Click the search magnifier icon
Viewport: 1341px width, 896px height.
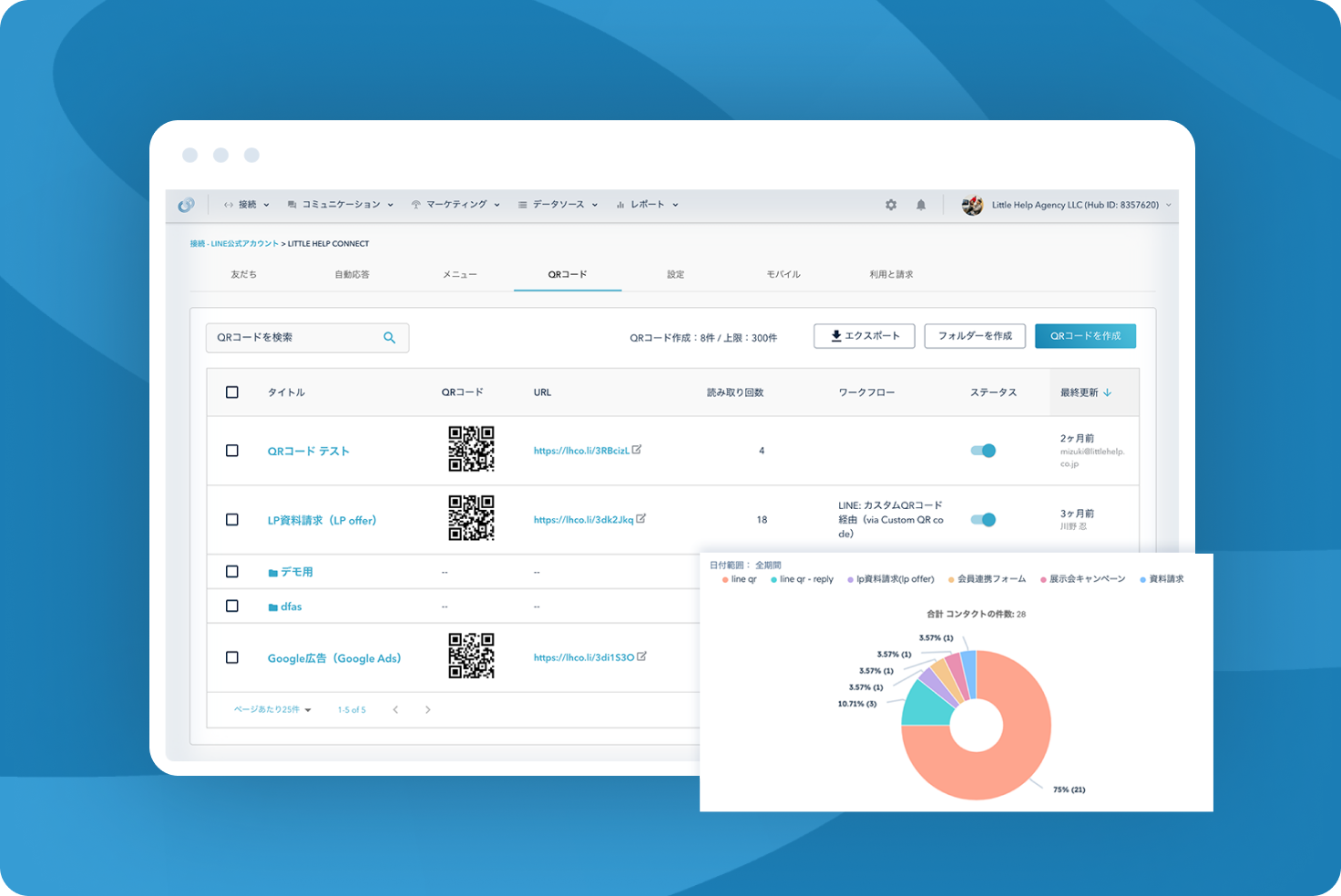(389, 338)
